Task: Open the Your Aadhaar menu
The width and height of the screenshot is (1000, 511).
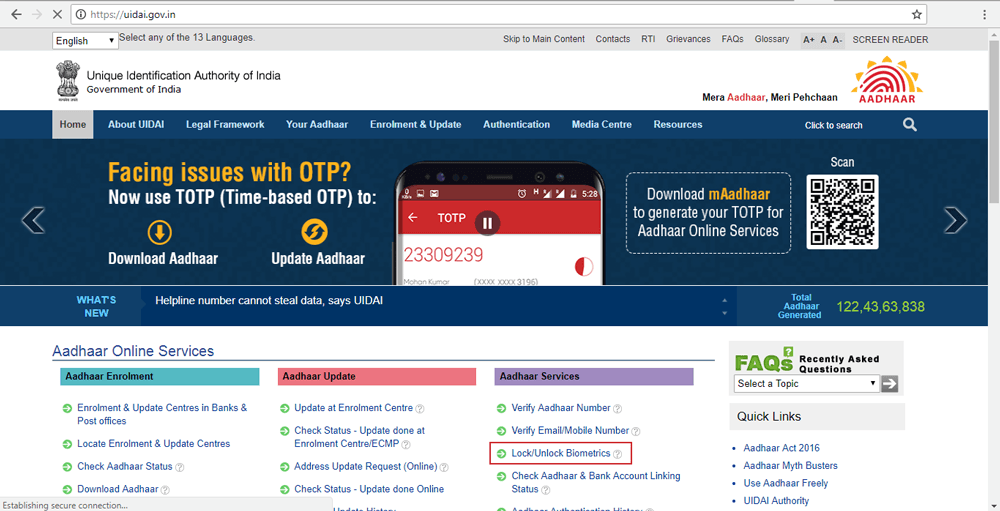Action: click(x=317, y=125)
